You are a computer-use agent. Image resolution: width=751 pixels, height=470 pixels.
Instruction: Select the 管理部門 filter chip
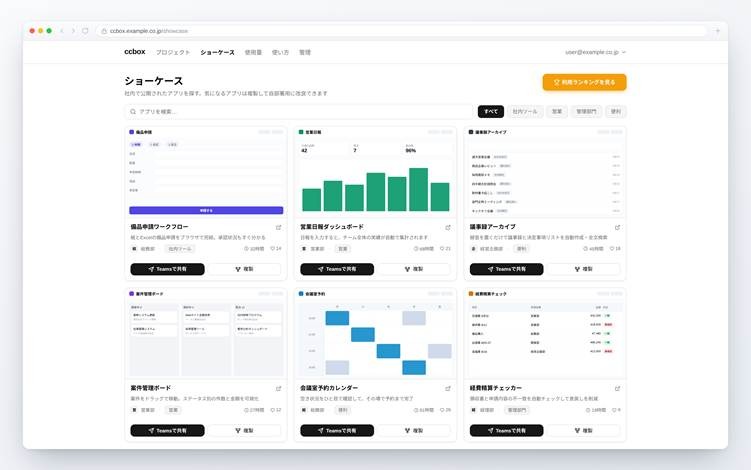click(586, 112)
